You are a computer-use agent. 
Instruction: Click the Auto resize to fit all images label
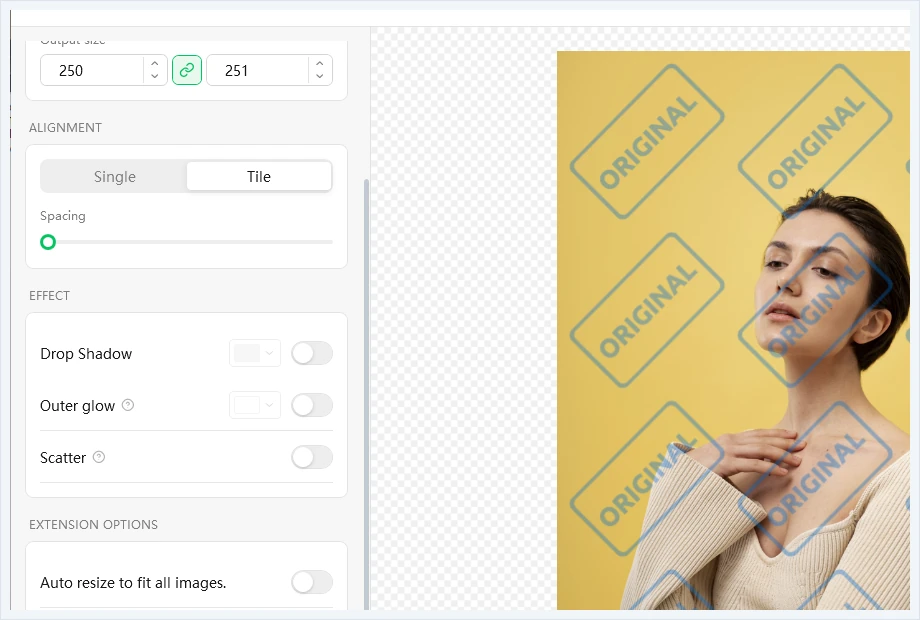[x=133, y=582]
